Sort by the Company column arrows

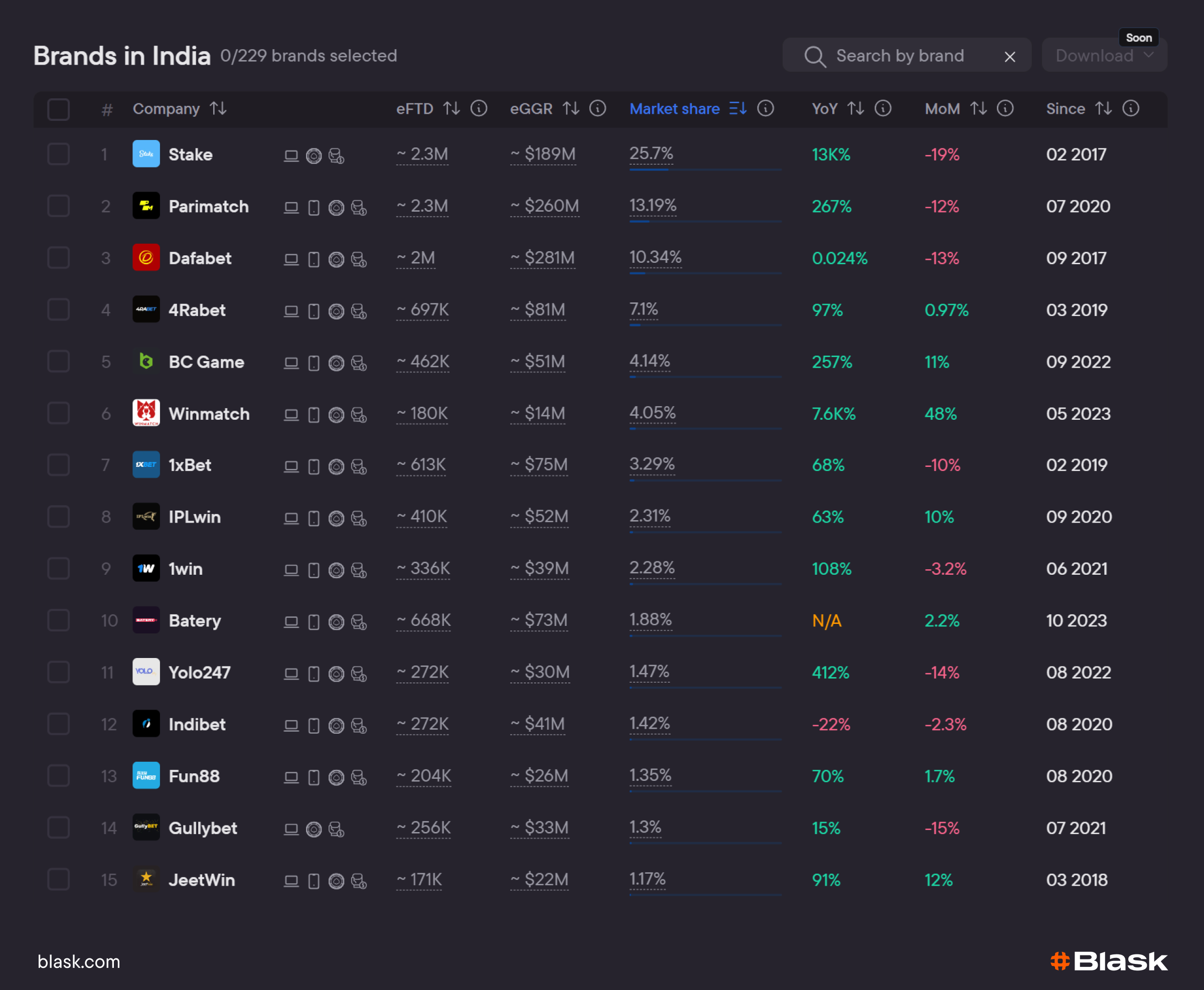click(x=218, y=108)
